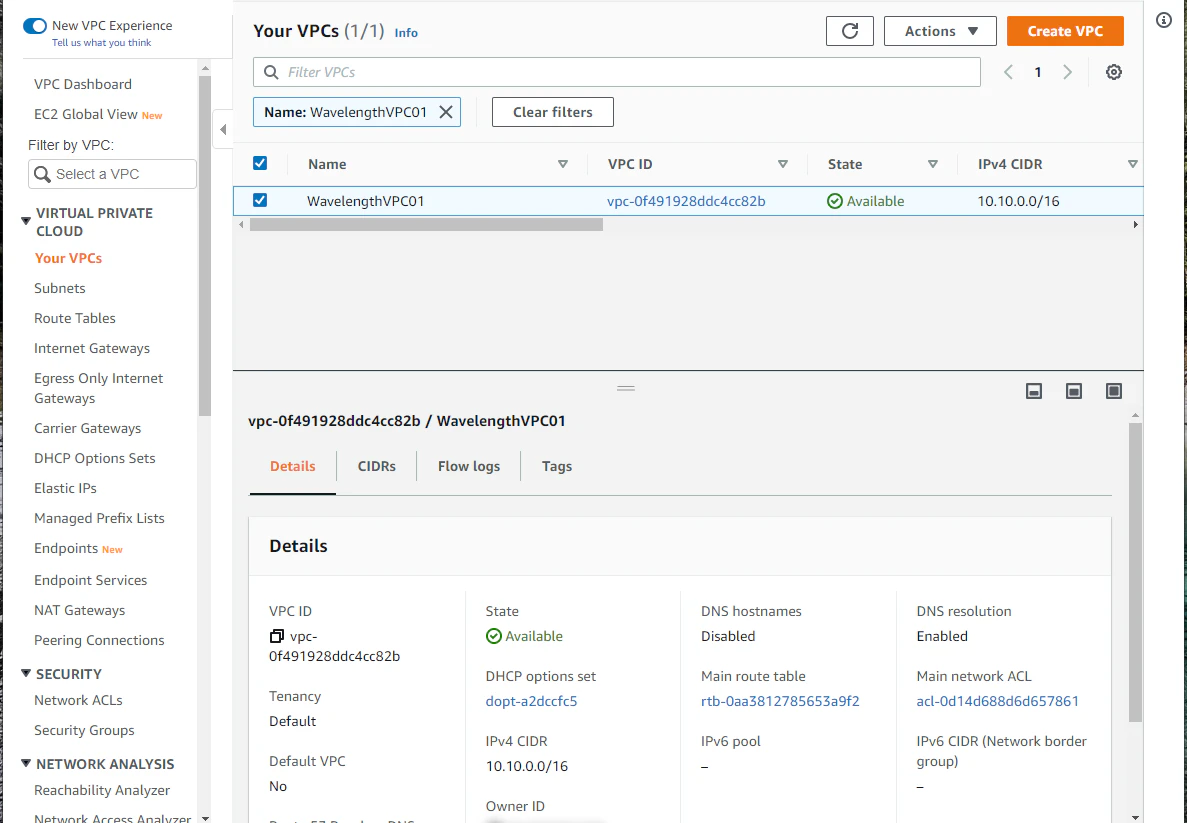
Task: Sort by IPv4 CIDR column arrow
Action: (x=1132, y=164)
